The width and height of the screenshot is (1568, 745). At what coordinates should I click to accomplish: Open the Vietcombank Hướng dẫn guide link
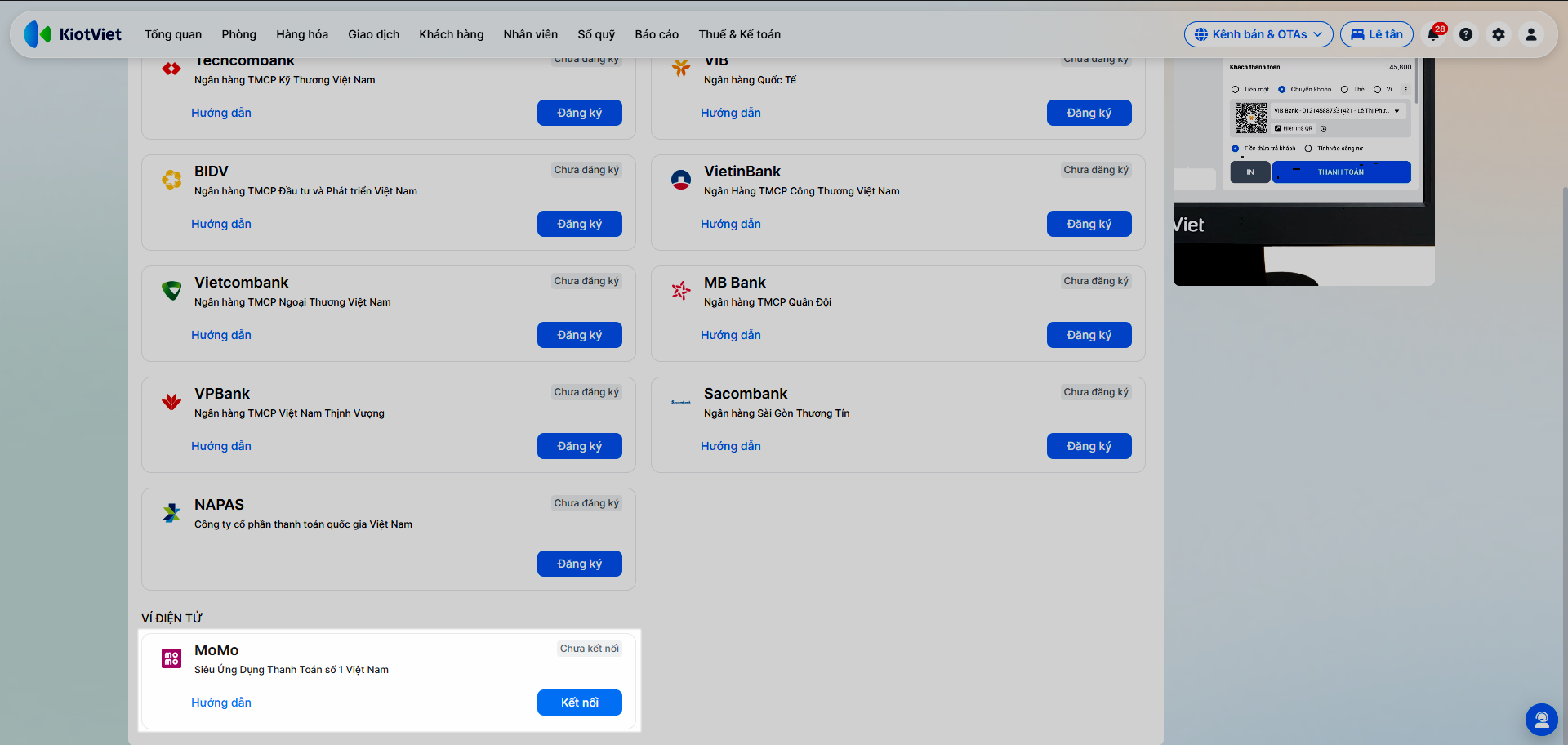pos(221,335)
